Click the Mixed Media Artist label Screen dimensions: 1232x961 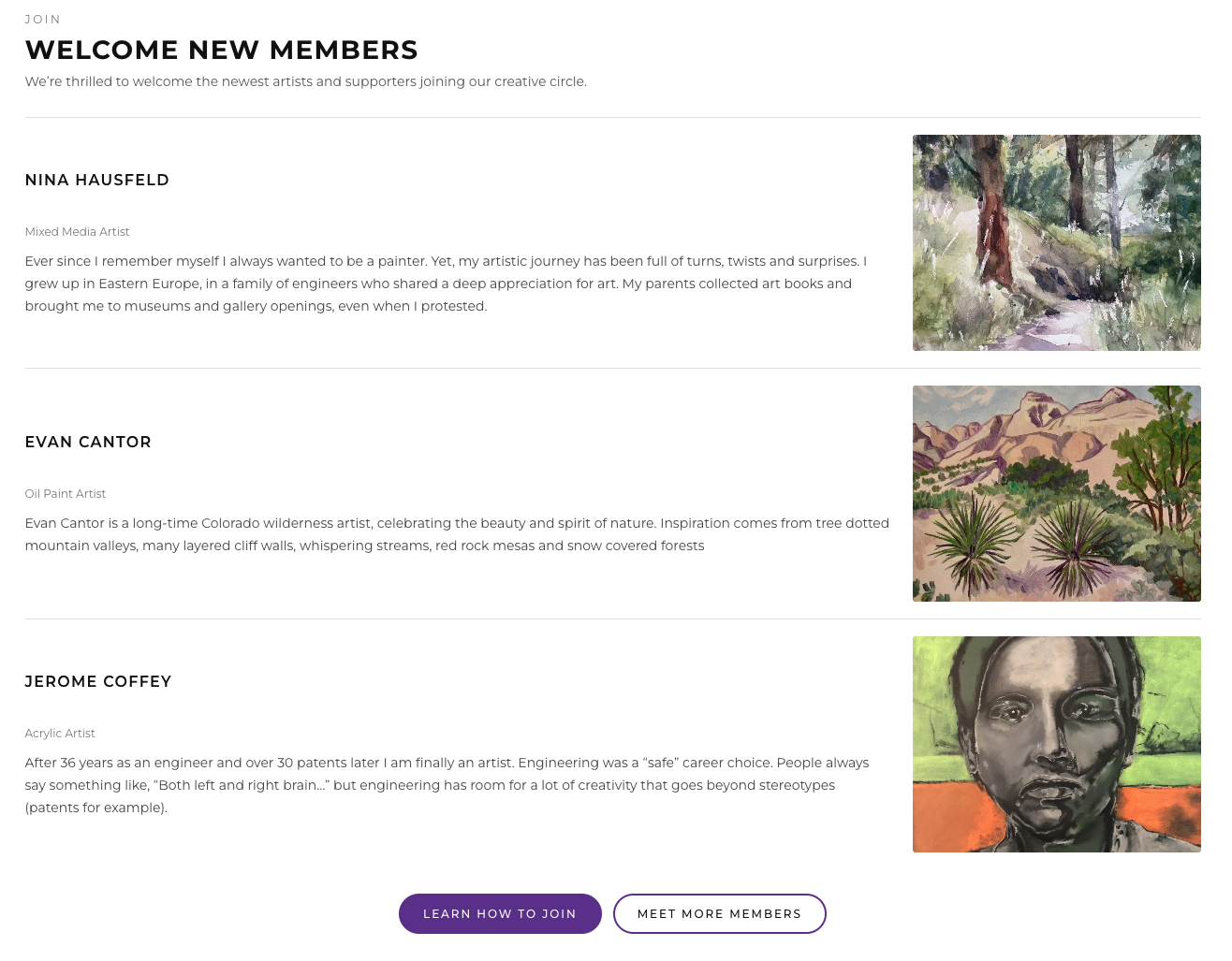click(x=77, y=231)
